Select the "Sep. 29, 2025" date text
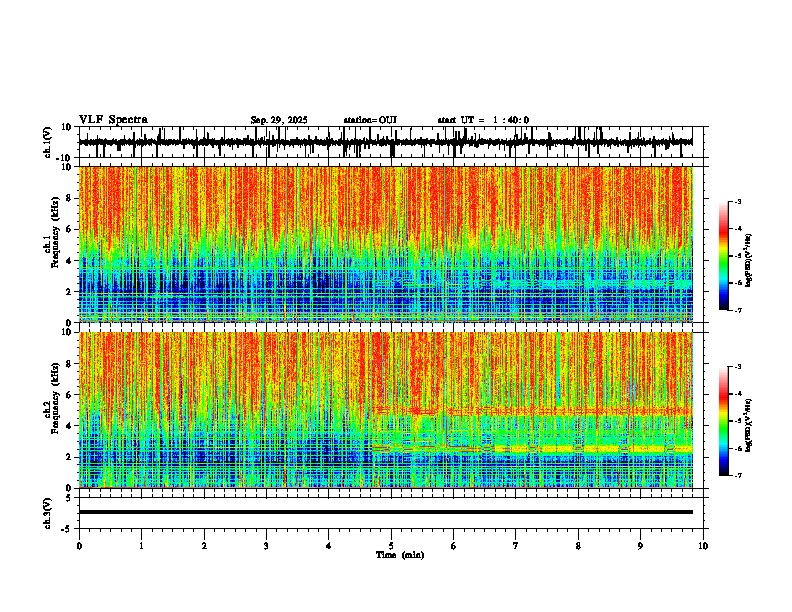Image resolution: width=792 pixels, height=612 pixels. [279, 120]
